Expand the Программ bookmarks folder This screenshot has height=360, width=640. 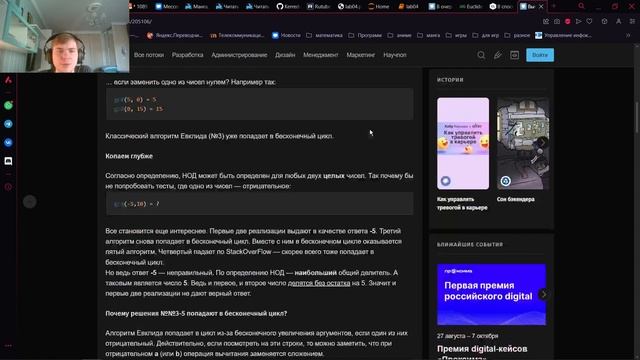pos(365,36)
